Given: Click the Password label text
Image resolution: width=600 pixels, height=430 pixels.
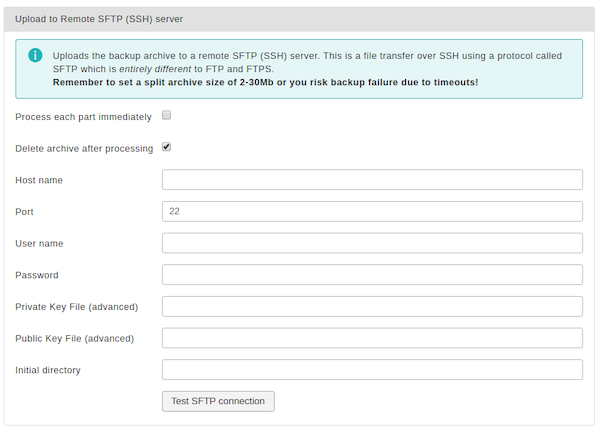Looking at the screenshot, I should click(x=37, y=275).
